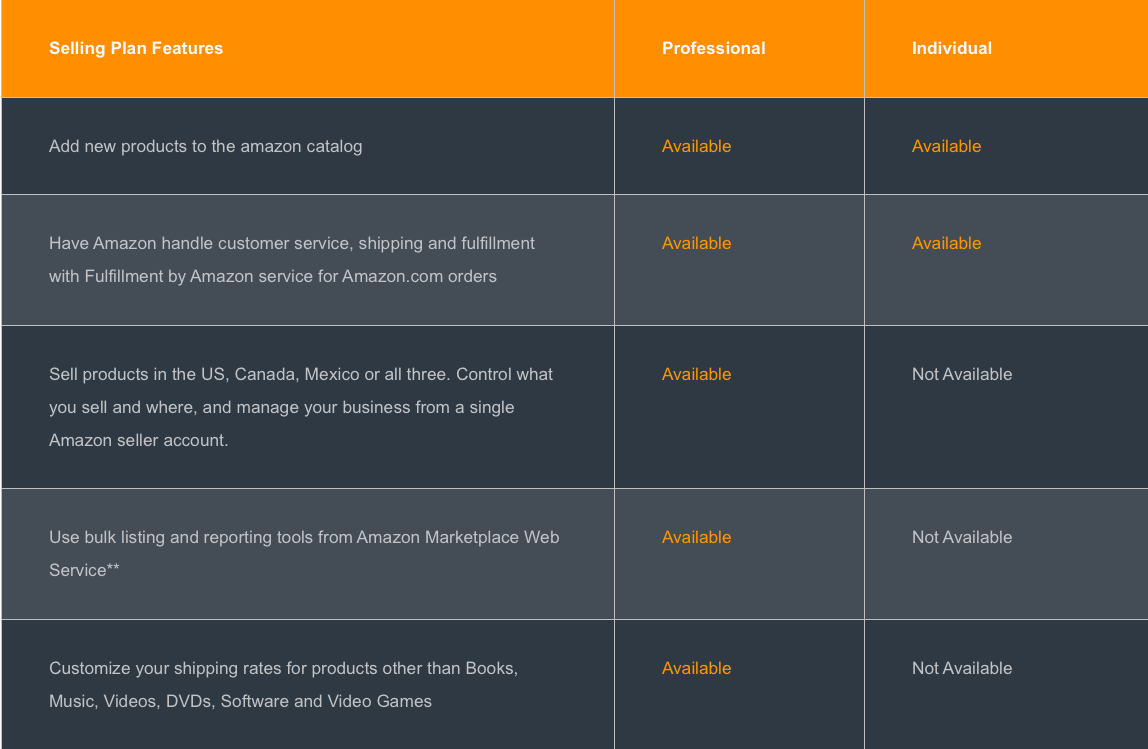This screenshot has height=749, width=1148.
Task: Click the 'Amazon seller account.' text line
Action: [x=138, y=440]
